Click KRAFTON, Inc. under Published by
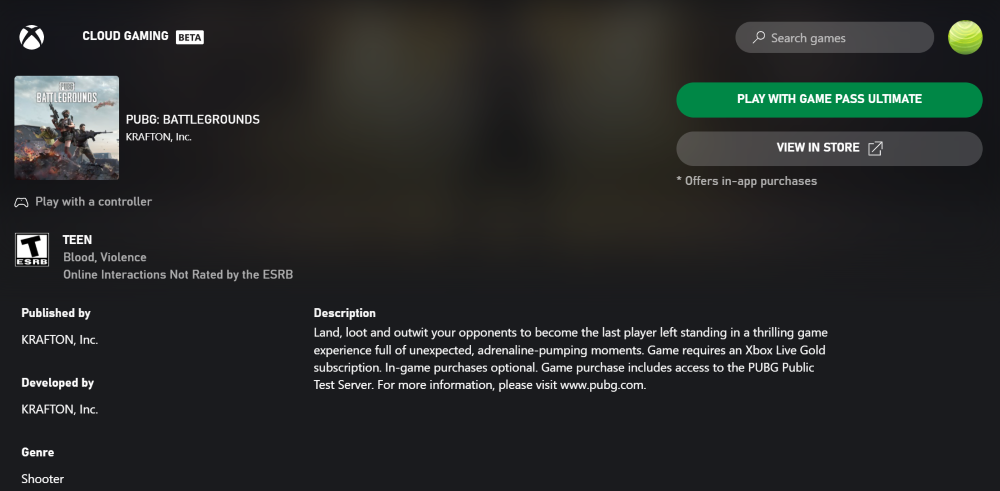This screenshot has width=1000, height=491. (x=59, y=340)
